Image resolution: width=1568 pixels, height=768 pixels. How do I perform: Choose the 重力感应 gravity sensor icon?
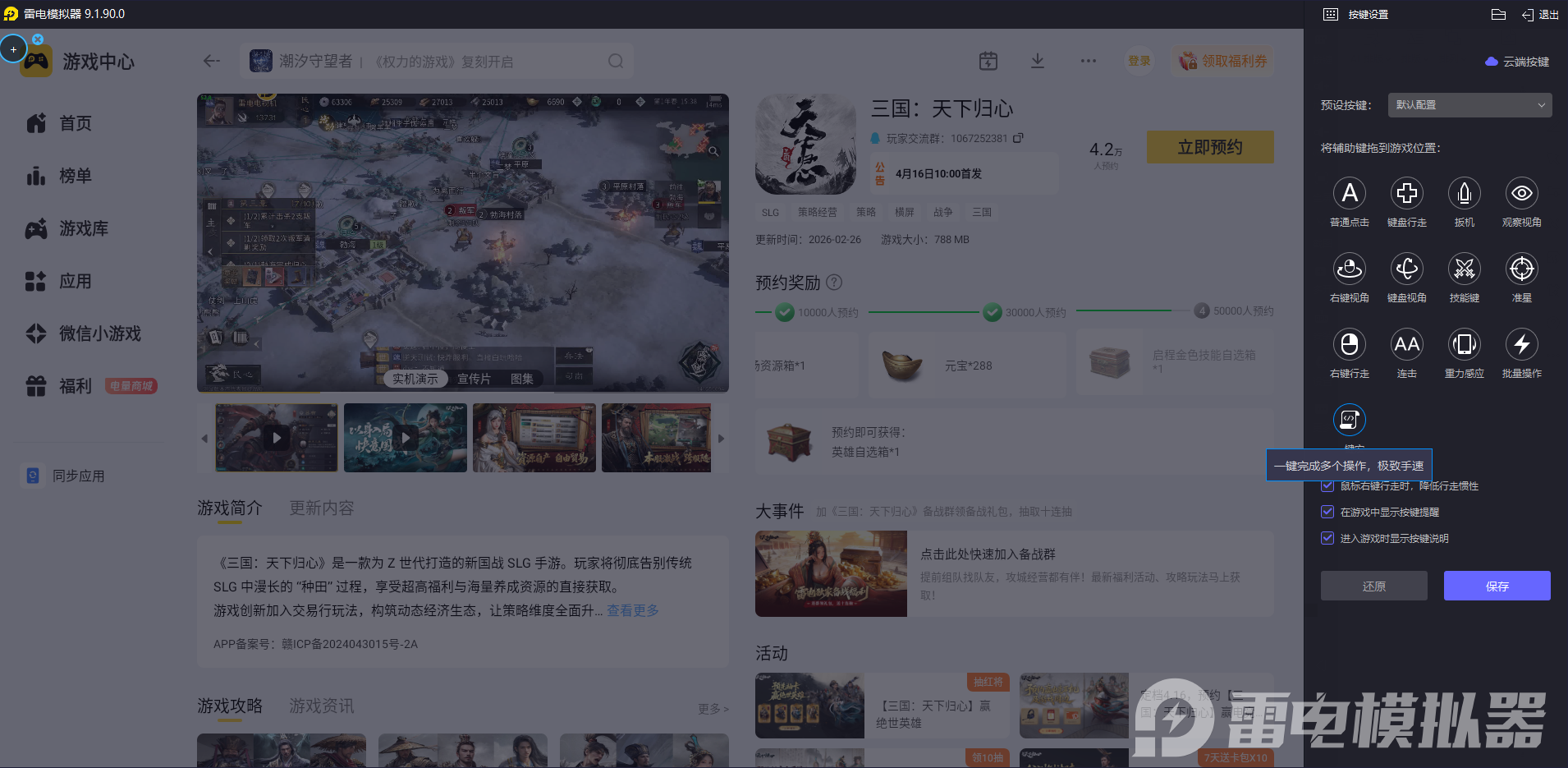pos(1464,344)
